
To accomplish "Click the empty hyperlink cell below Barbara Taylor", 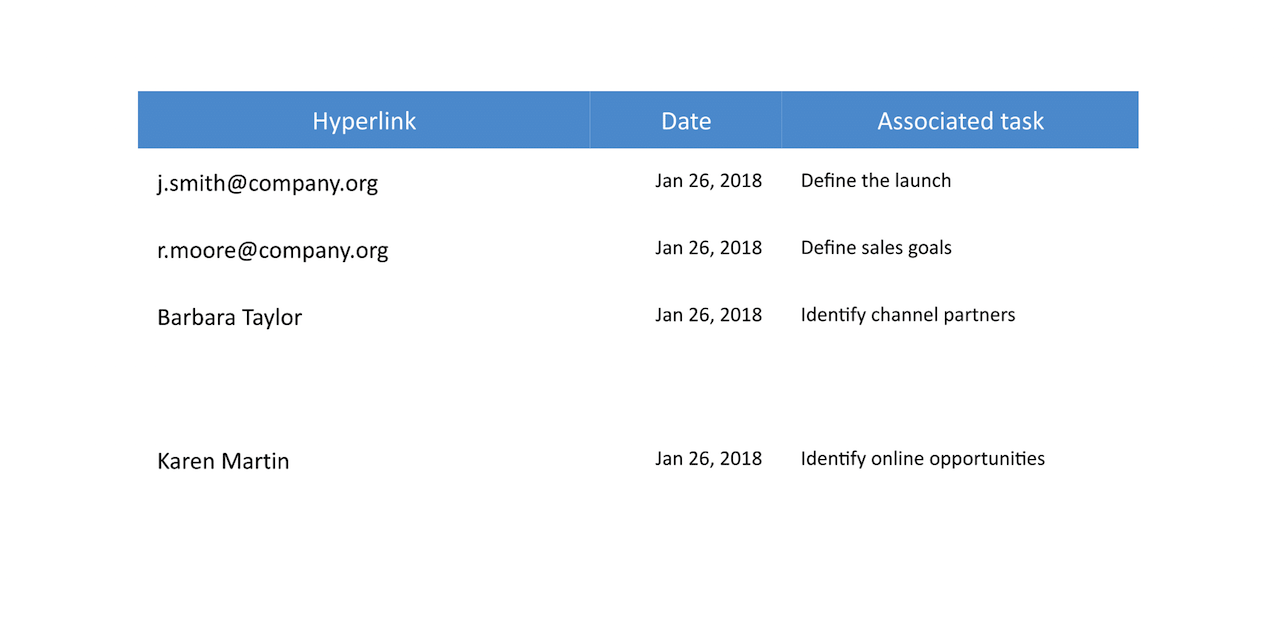I will tap(364, 388).
